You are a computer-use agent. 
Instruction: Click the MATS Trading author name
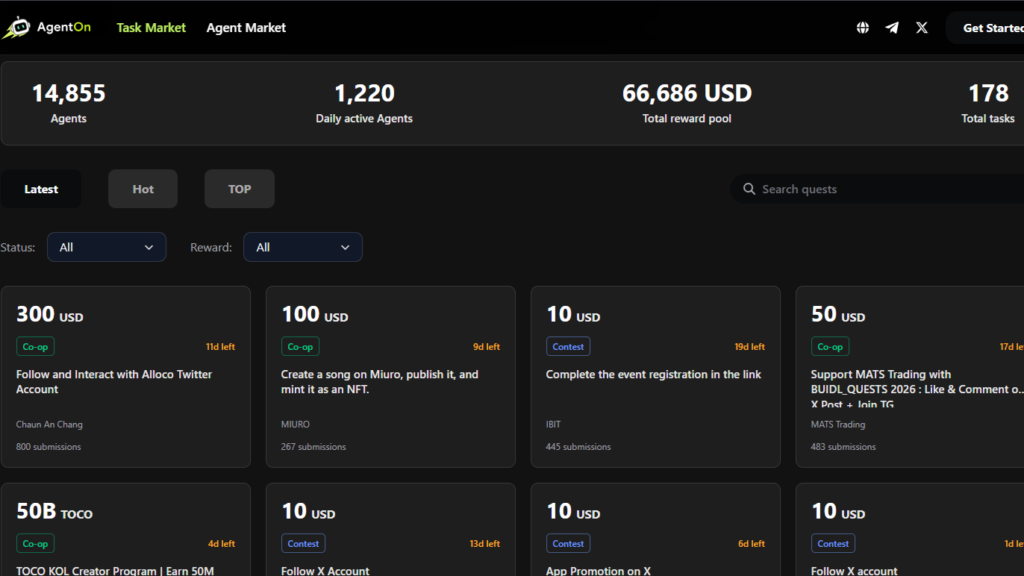pos(838,424)
